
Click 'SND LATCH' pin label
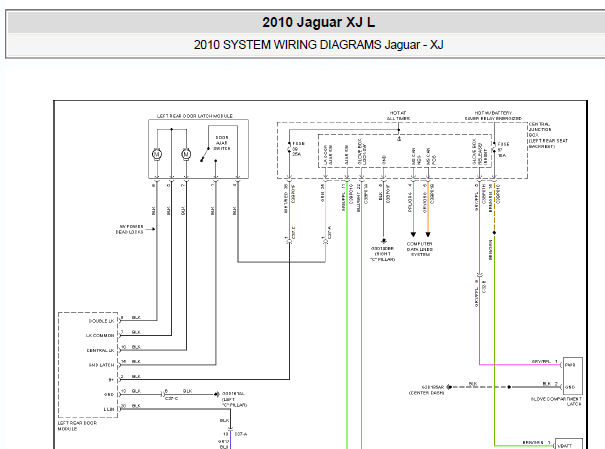click(x=101, y=365)
